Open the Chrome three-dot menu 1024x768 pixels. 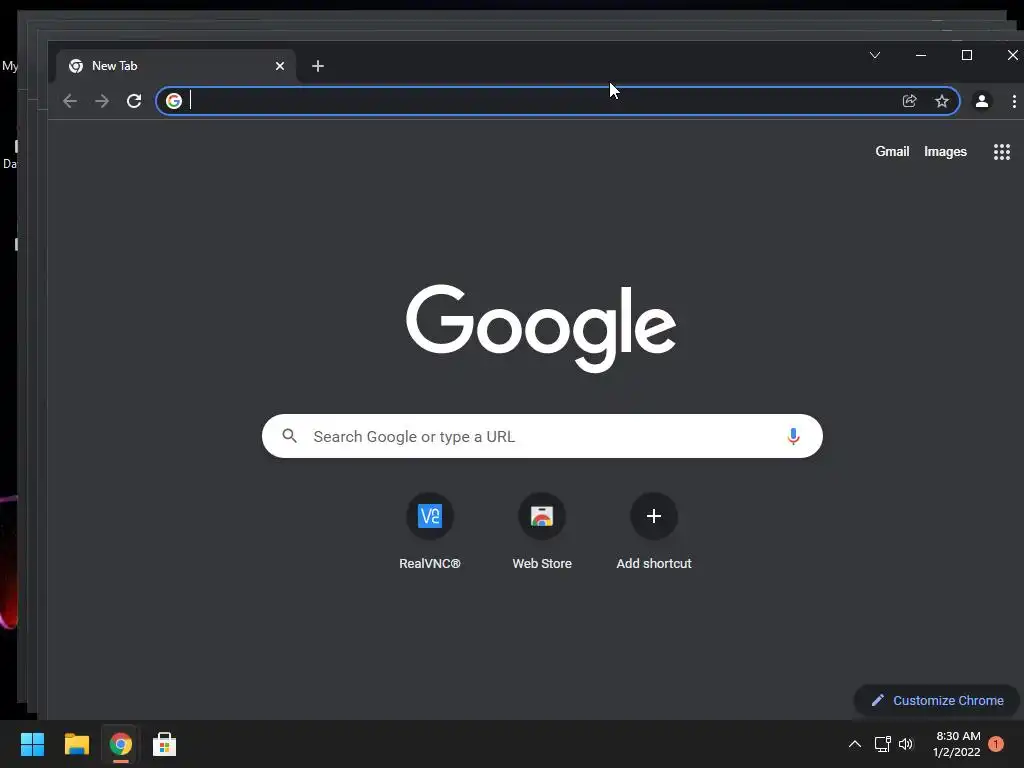click(x=1014, y=101)
